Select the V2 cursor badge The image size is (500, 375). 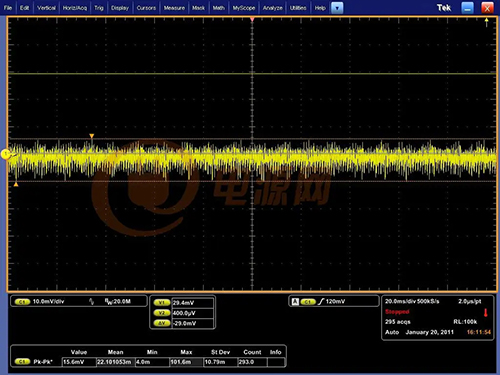click(x=162, y=313)
